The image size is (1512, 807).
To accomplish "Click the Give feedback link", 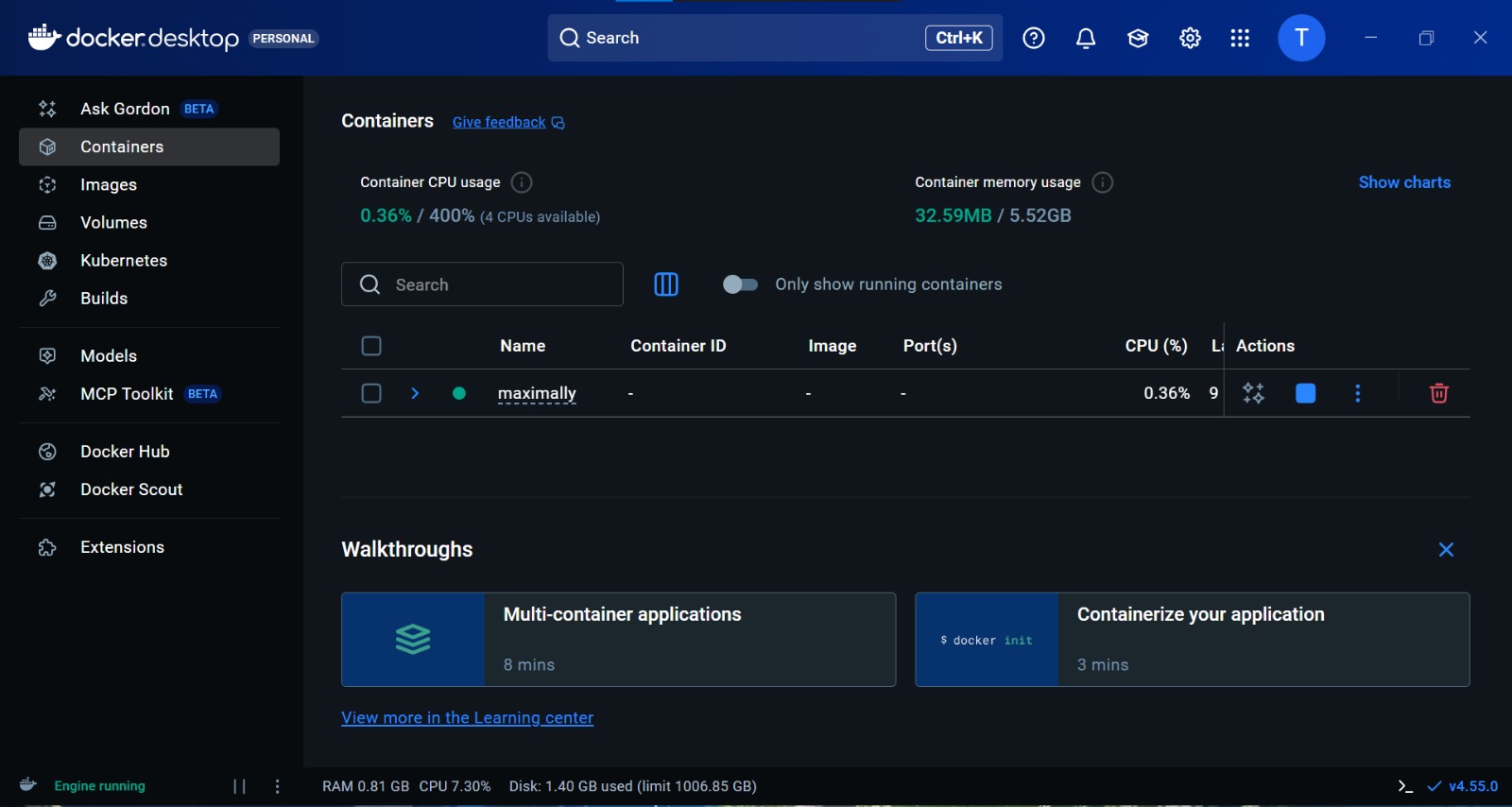I will [x=508, y=122].
